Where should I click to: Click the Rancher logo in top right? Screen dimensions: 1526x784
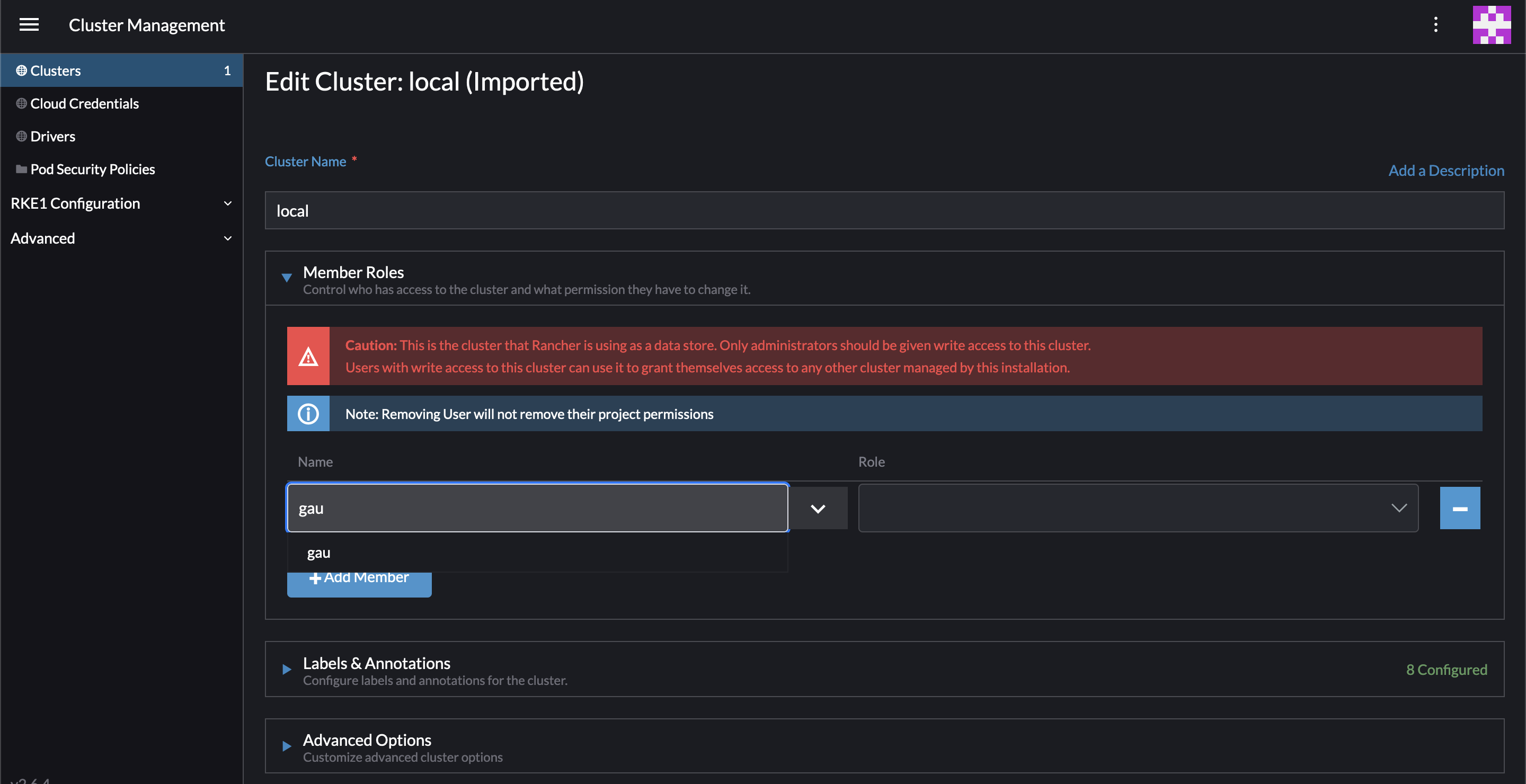coord(1492,24)
